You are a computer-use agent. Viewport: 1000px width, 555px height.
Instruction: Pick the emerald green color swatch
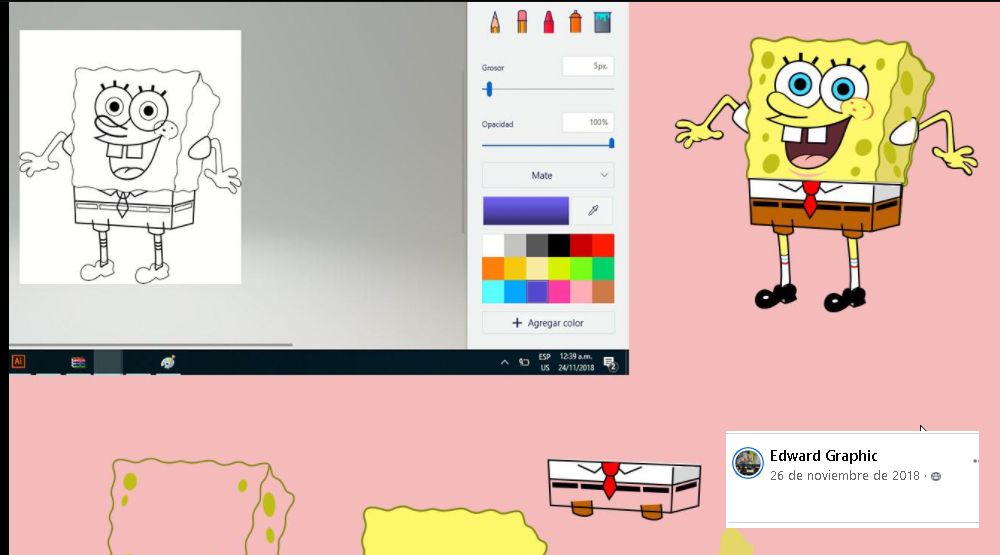tap(603, 269)
